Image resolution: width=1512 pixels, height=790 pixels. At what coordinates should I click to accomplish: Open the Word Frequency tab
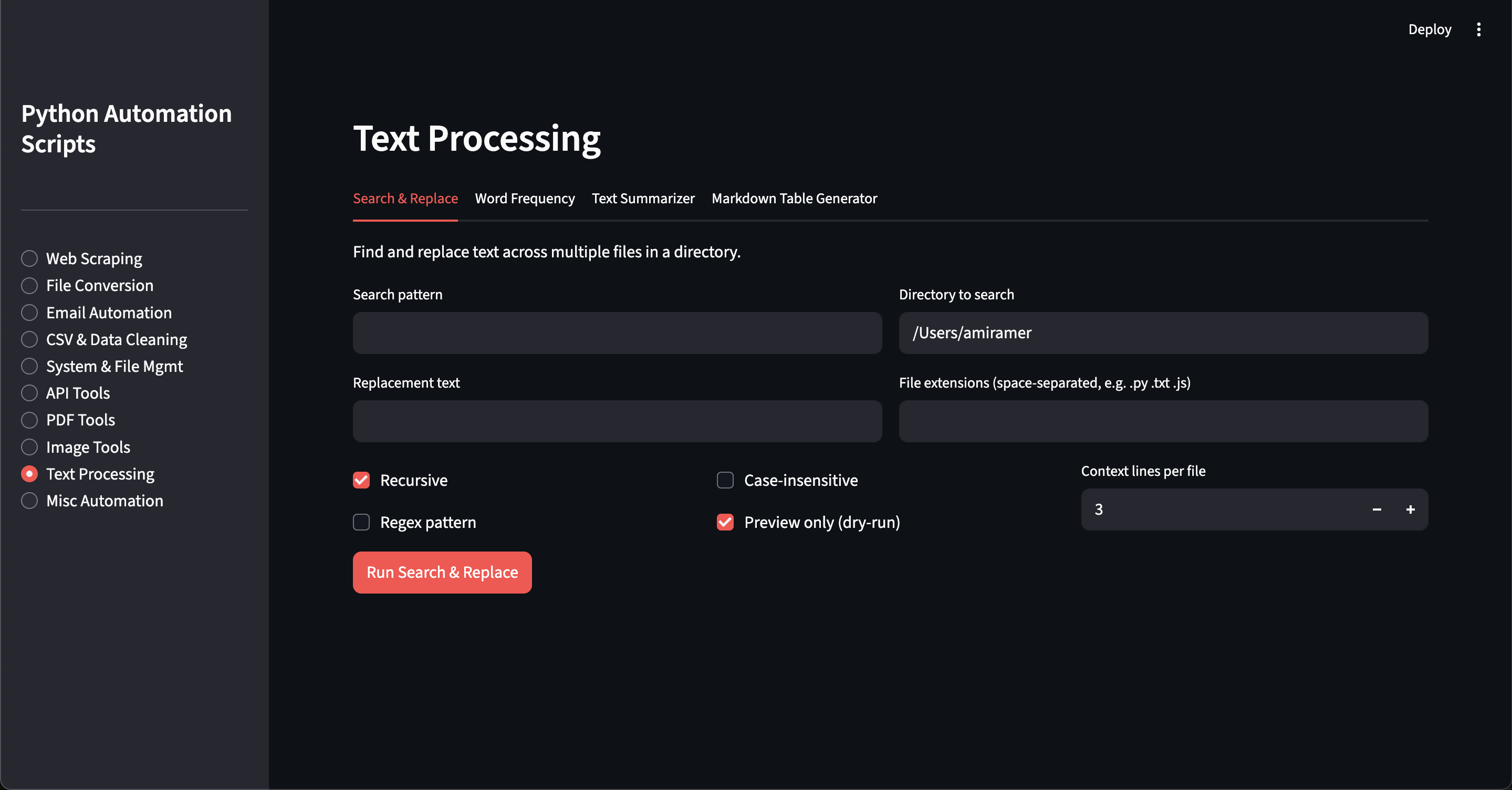[524, 199]
